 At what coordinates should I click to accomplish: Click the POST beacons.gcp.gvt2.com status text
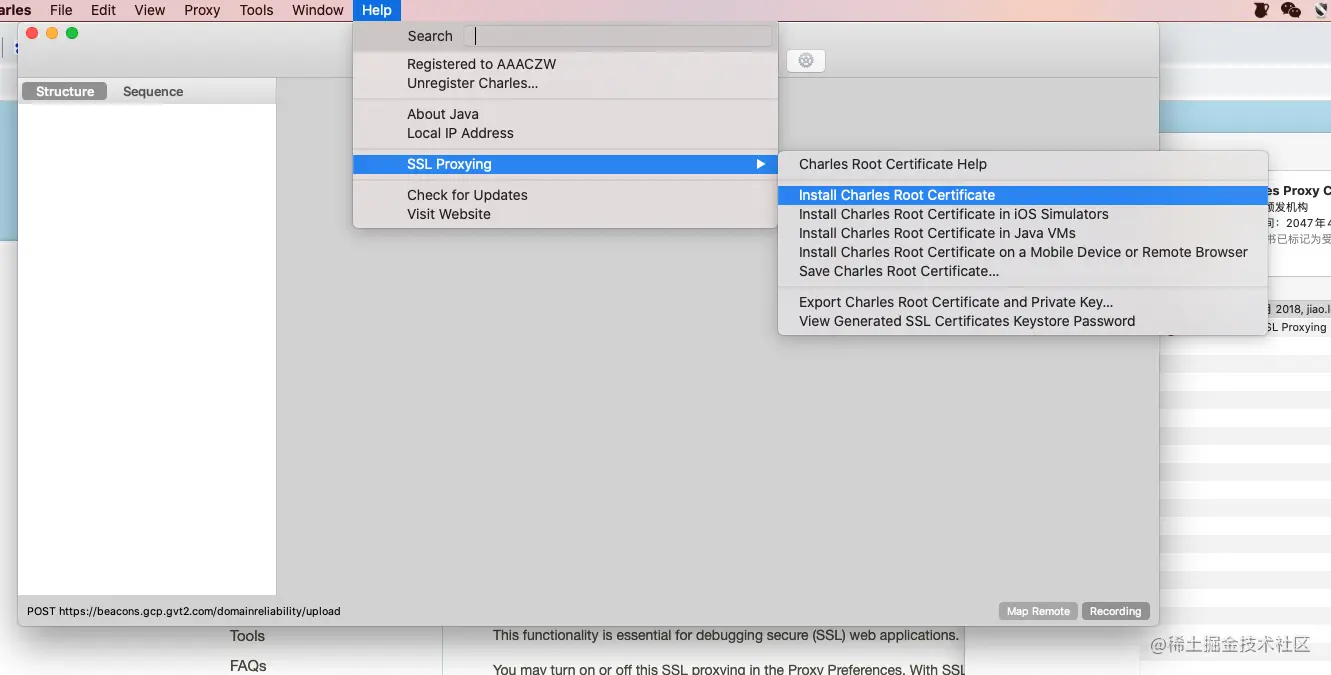(184, 611)
